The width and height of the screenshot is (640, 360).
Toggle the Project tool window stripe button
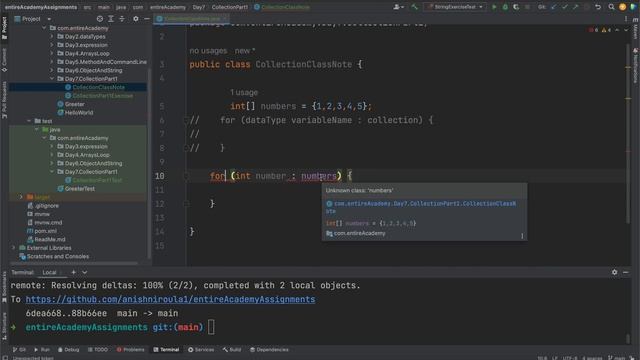tap(4, 28)
